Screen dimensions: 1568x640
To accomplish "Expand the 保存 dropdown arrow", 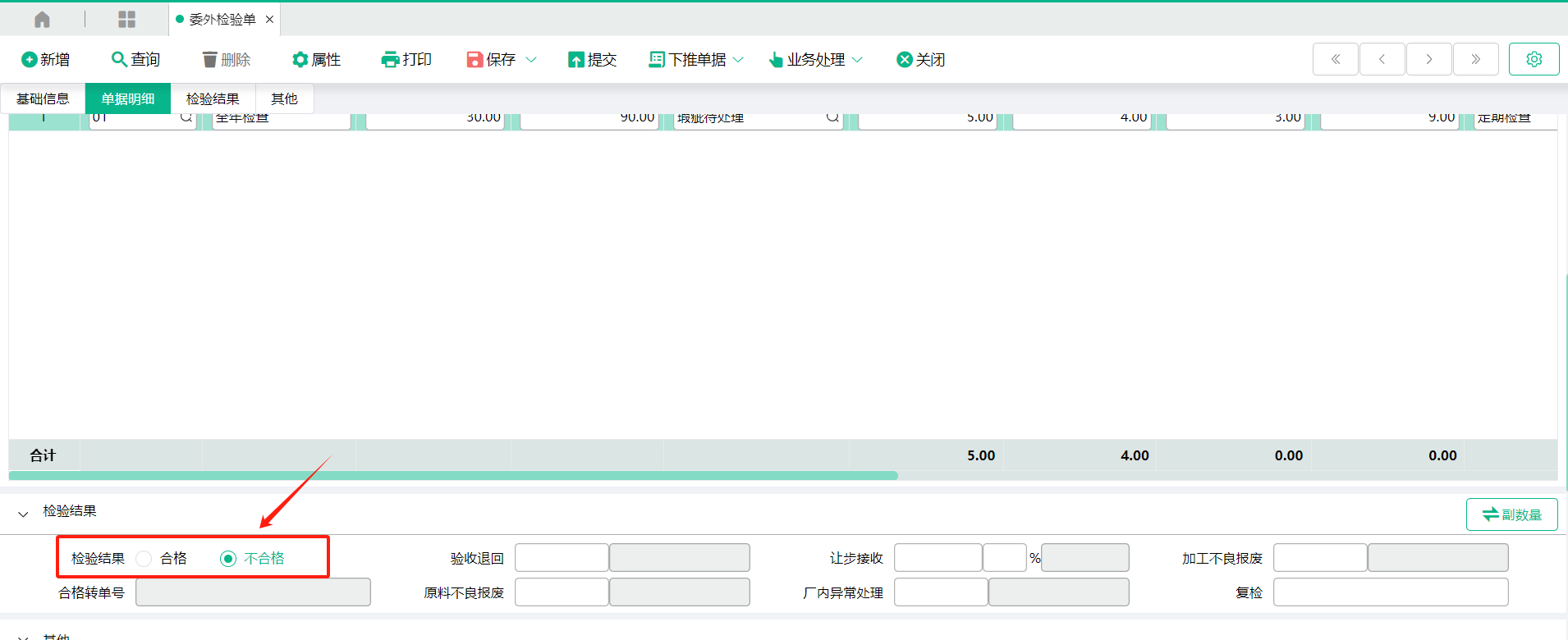I will point(531,59).
